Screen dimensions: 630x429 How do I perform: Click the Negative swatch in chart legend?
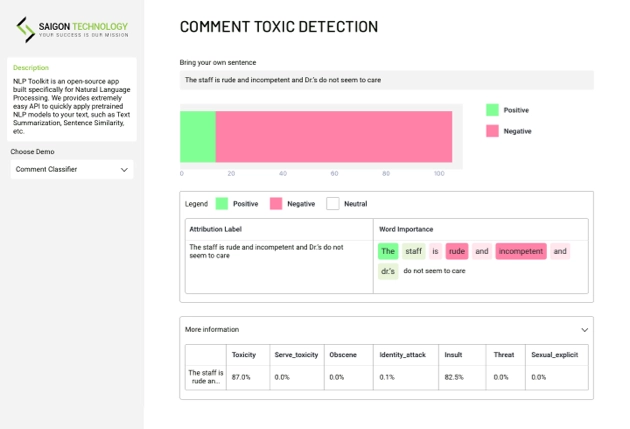tap(492, 131)
